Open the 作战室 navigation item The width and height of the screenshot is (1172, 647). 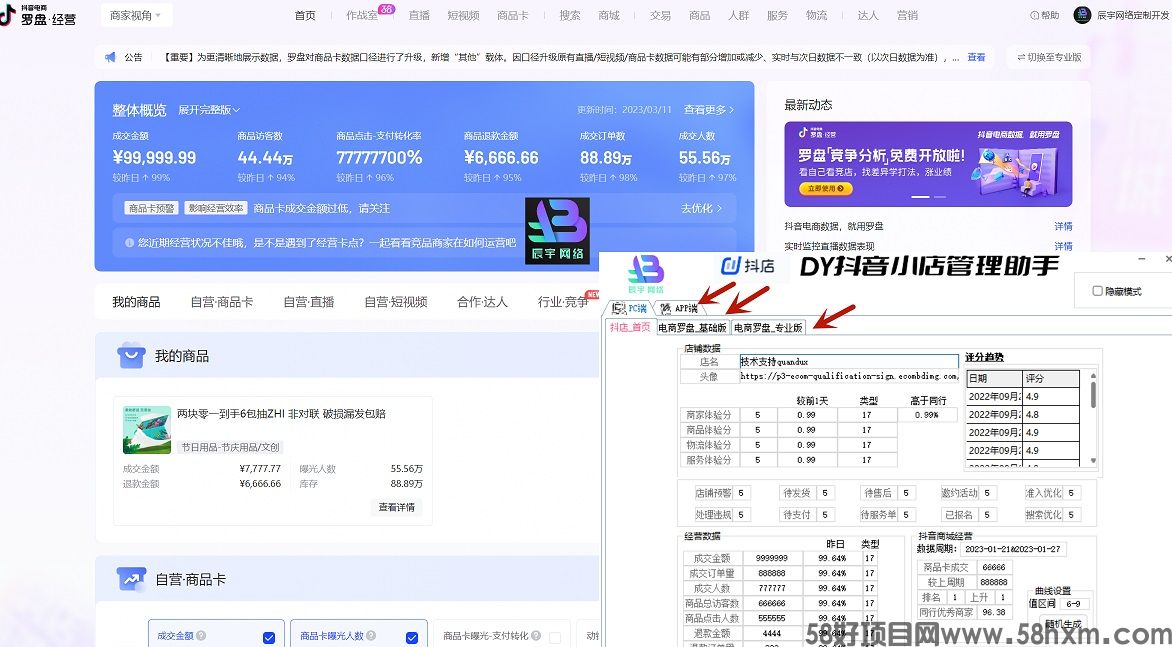click(362, 15)
